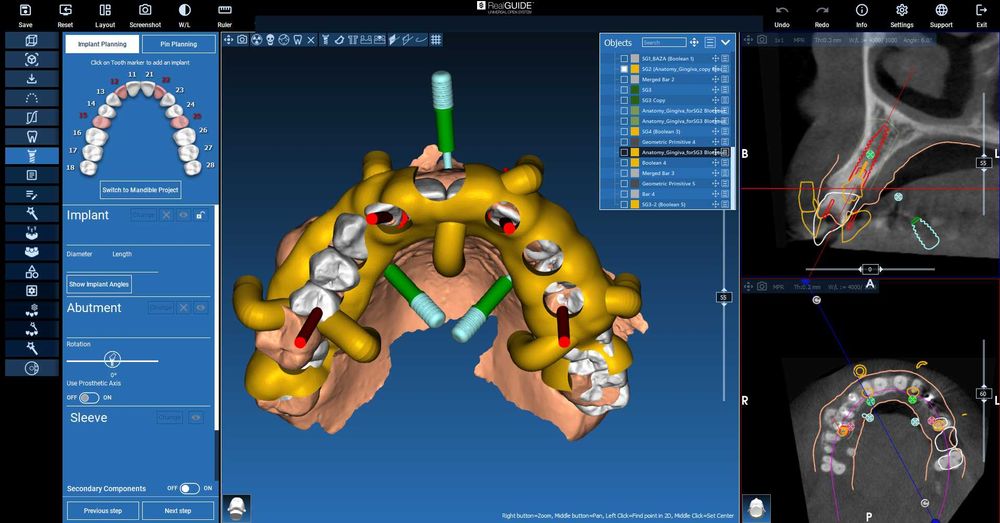Viewport: 1000px width, 523px height.
Task: Select the implant screw sidebar tool
Action: [x=32, y=156]
